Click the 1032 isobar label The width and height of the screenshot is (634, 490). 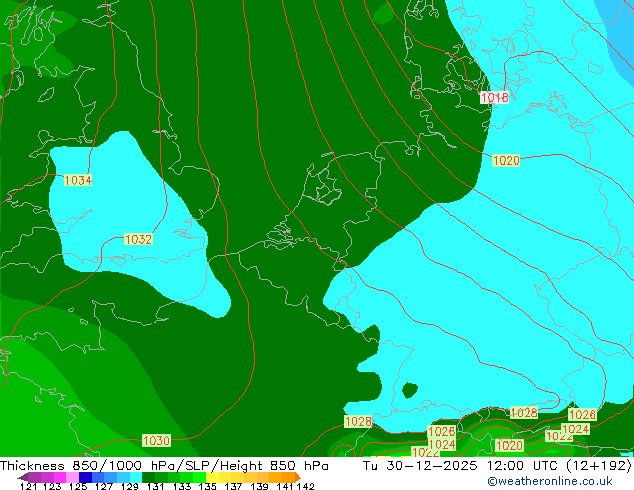coord(138,239)
